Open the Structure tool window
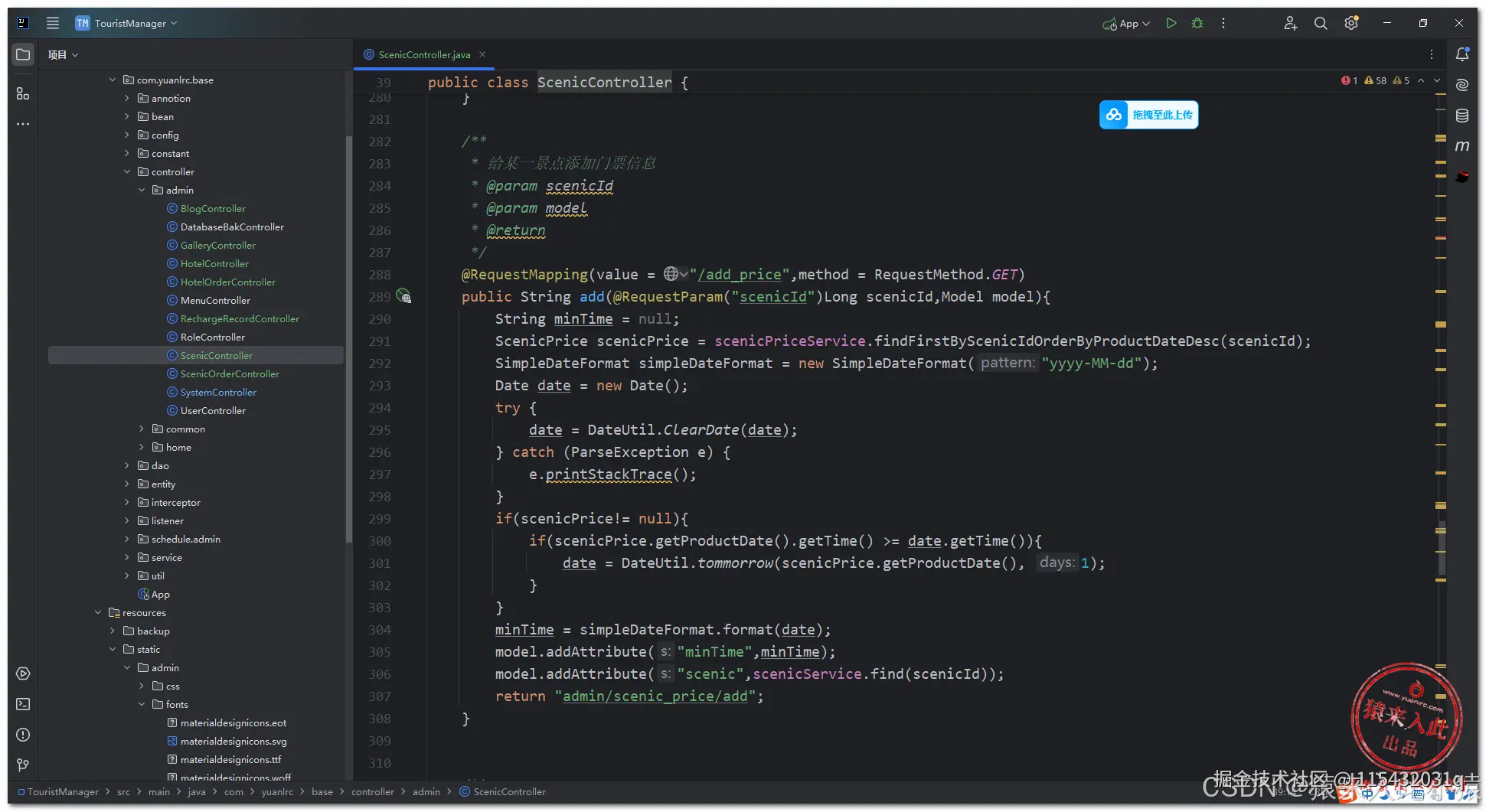 23,93
